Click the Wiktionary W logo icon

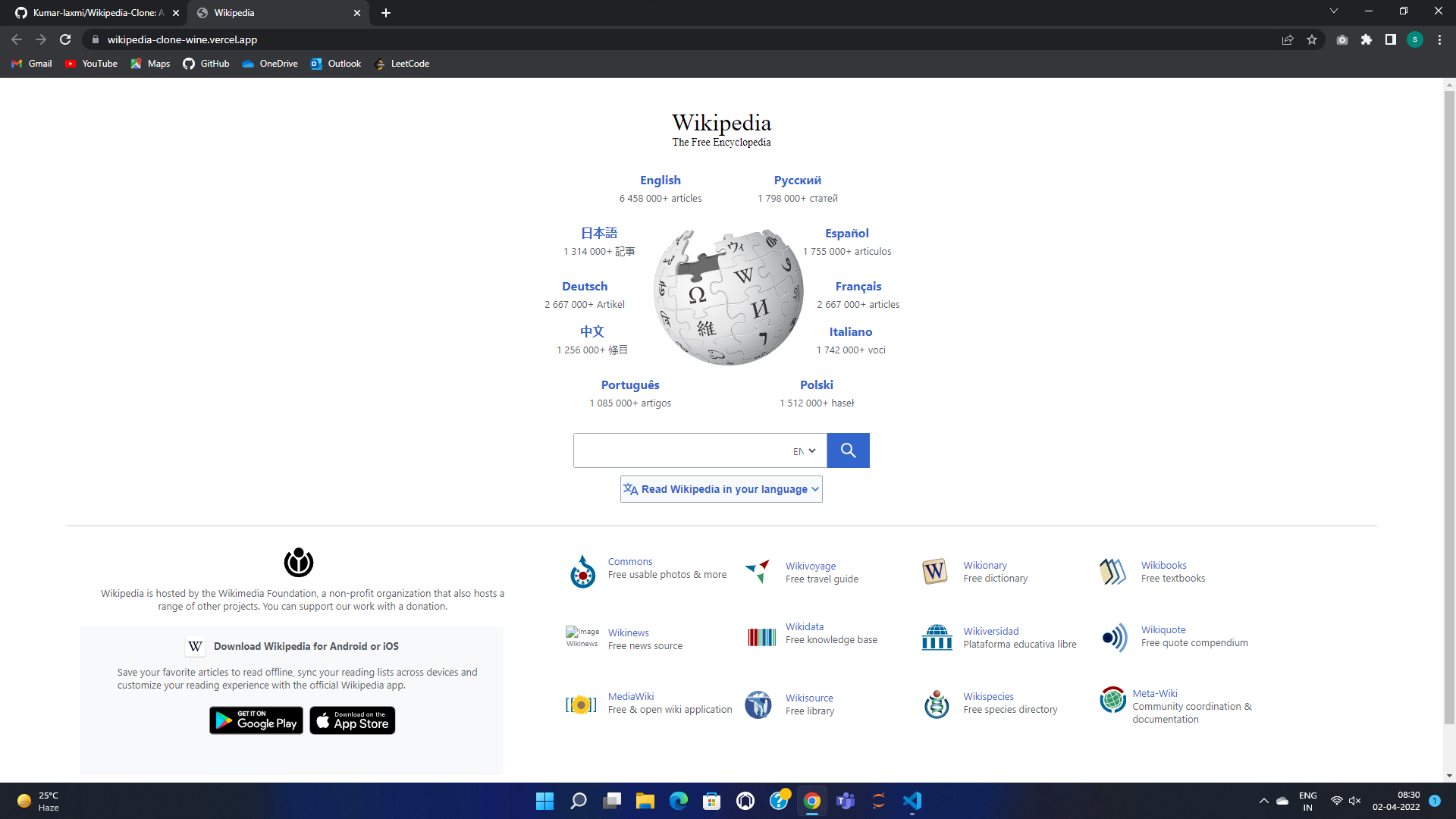tap(935, 571)
